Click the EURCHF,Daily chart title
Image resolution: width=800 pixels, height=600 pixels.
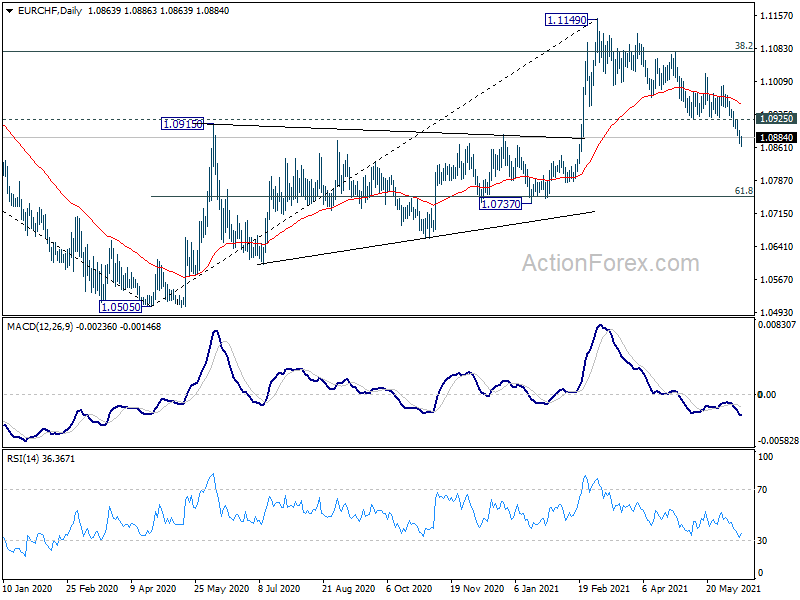49,11
